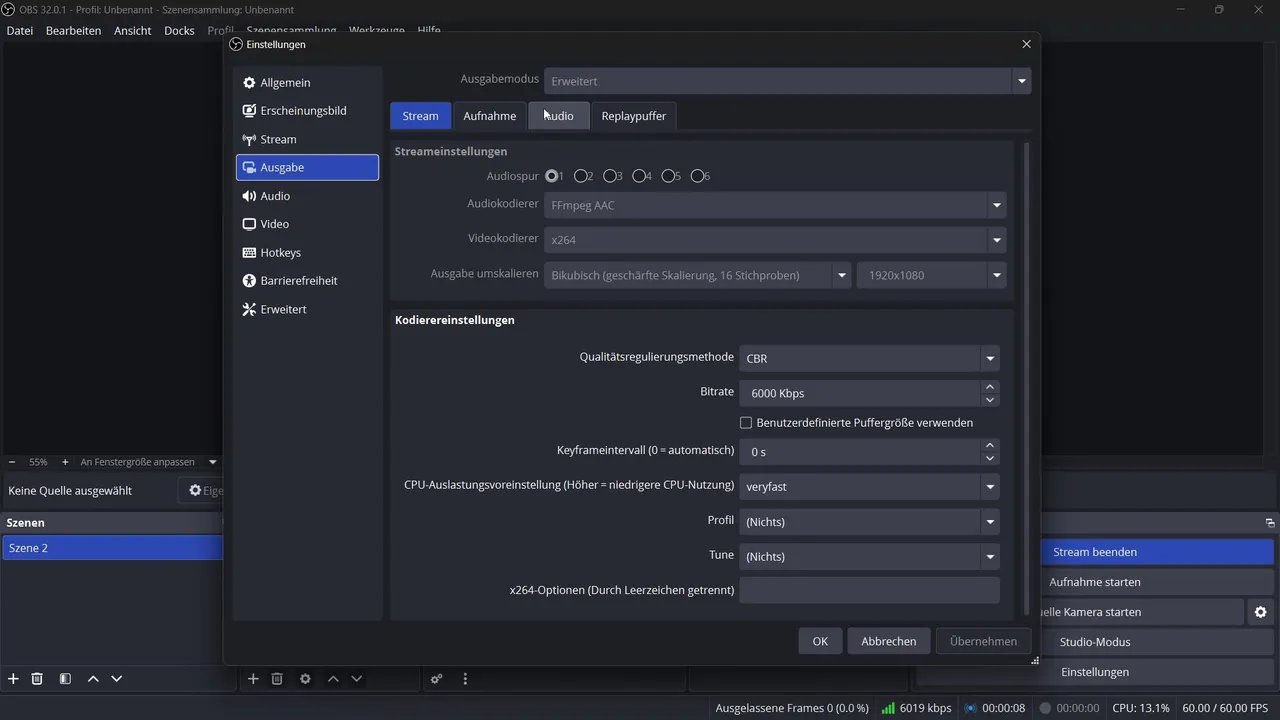This screenshot has height=720, width=1280.
Task: Move scene down with arrow icon
Action: [x=117, y=679]
